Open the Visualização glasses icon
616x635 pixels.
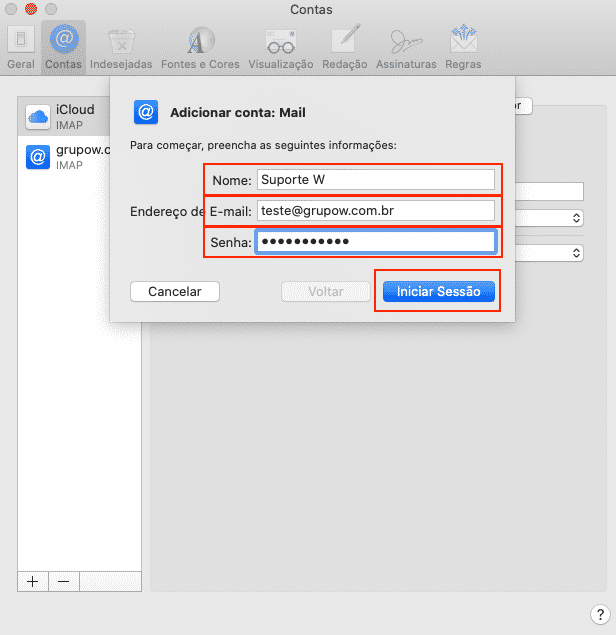click(x=281, y=41)
